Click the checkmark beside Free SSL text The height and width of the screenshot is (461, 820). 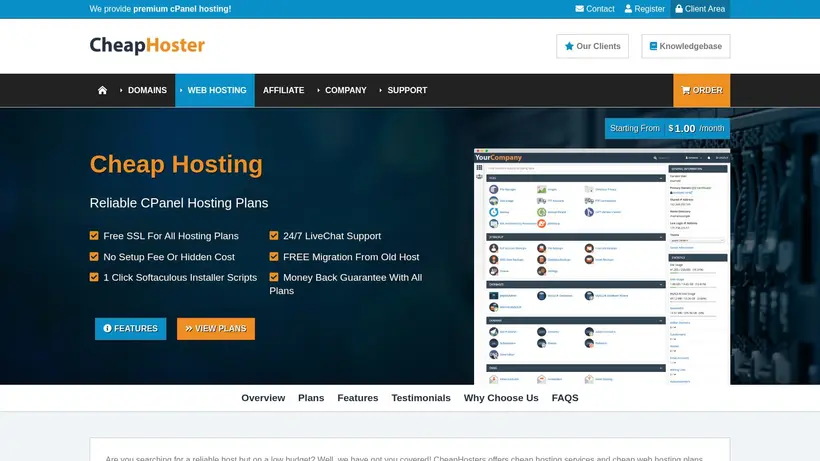pos(94,236)
